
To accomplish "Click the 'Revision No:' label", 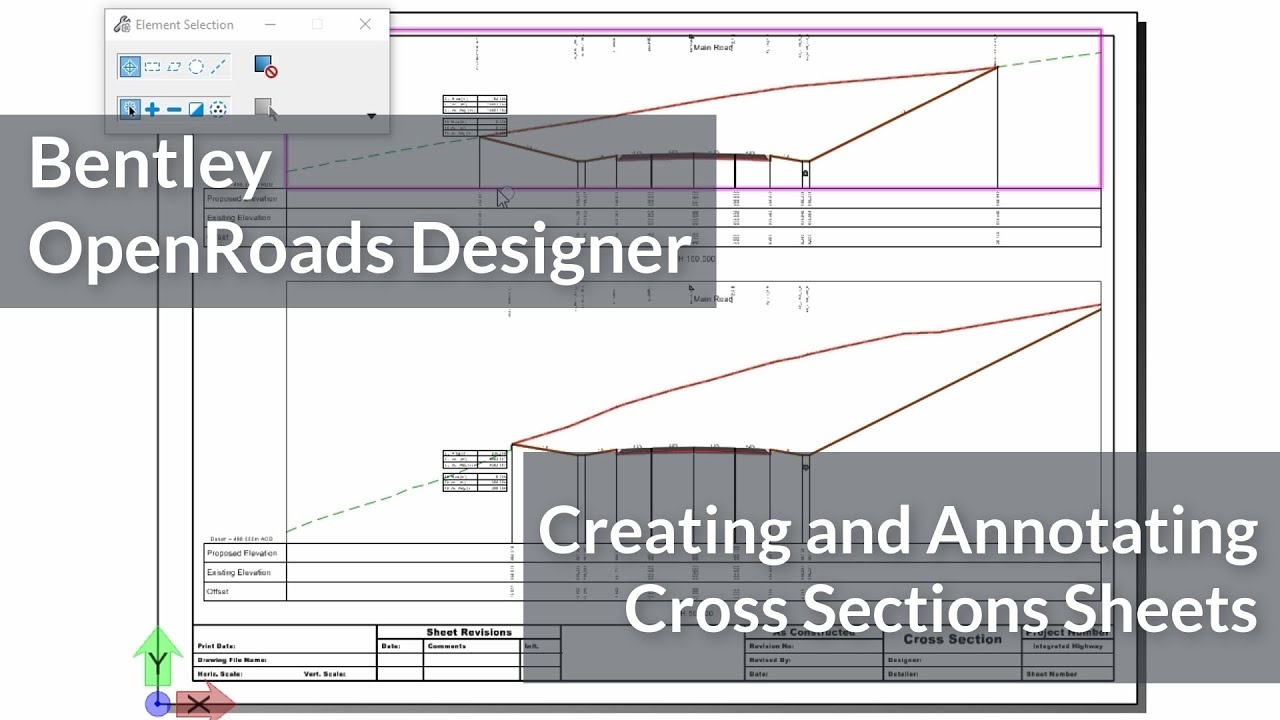I will coord(772,647).
